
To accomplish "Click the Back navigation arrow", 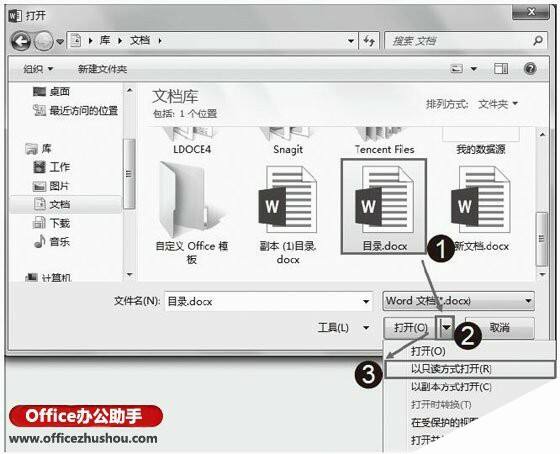I will tap(21, 42).
